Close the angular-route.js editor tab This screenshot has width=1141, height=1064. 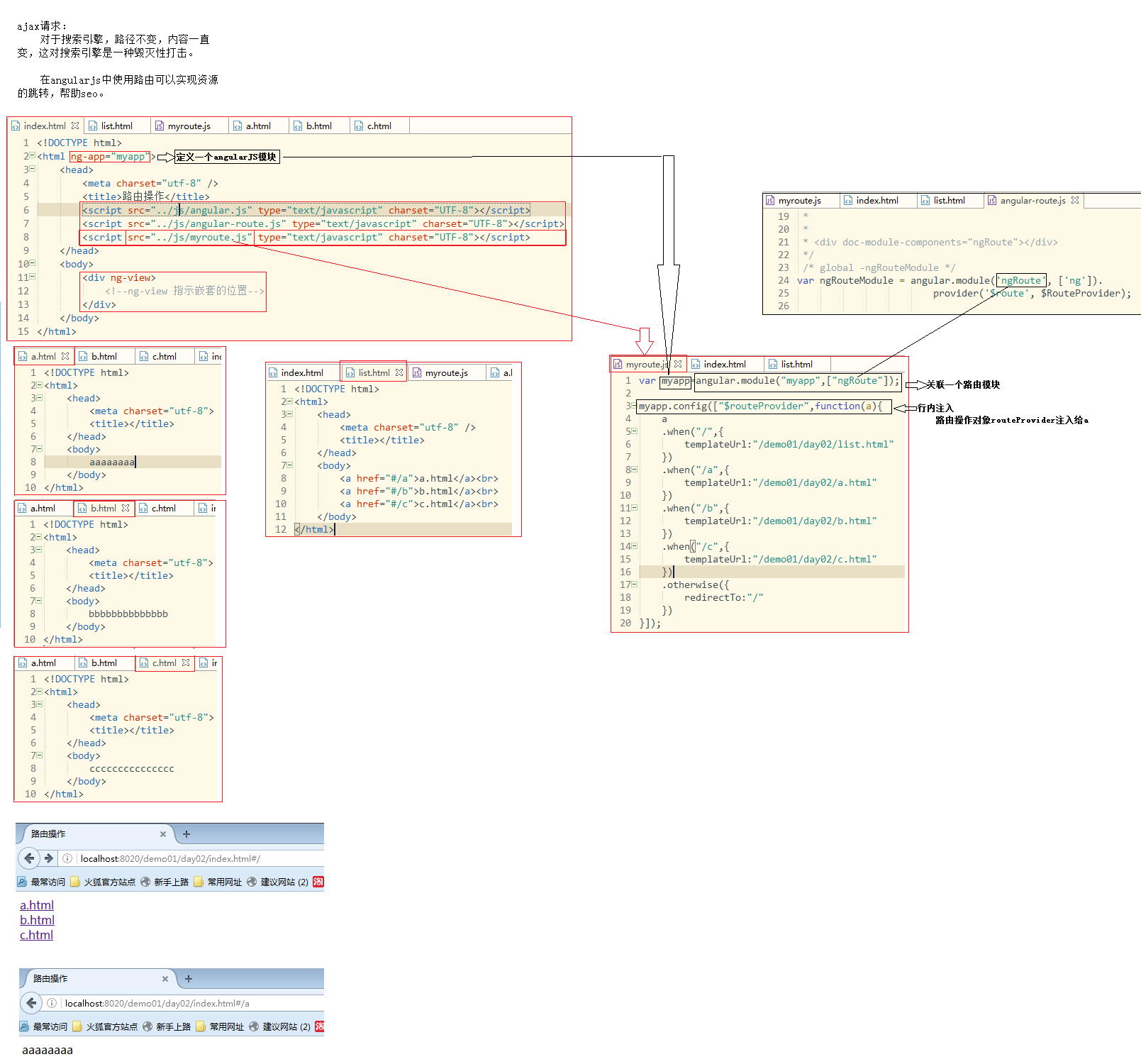(1075, 201)
